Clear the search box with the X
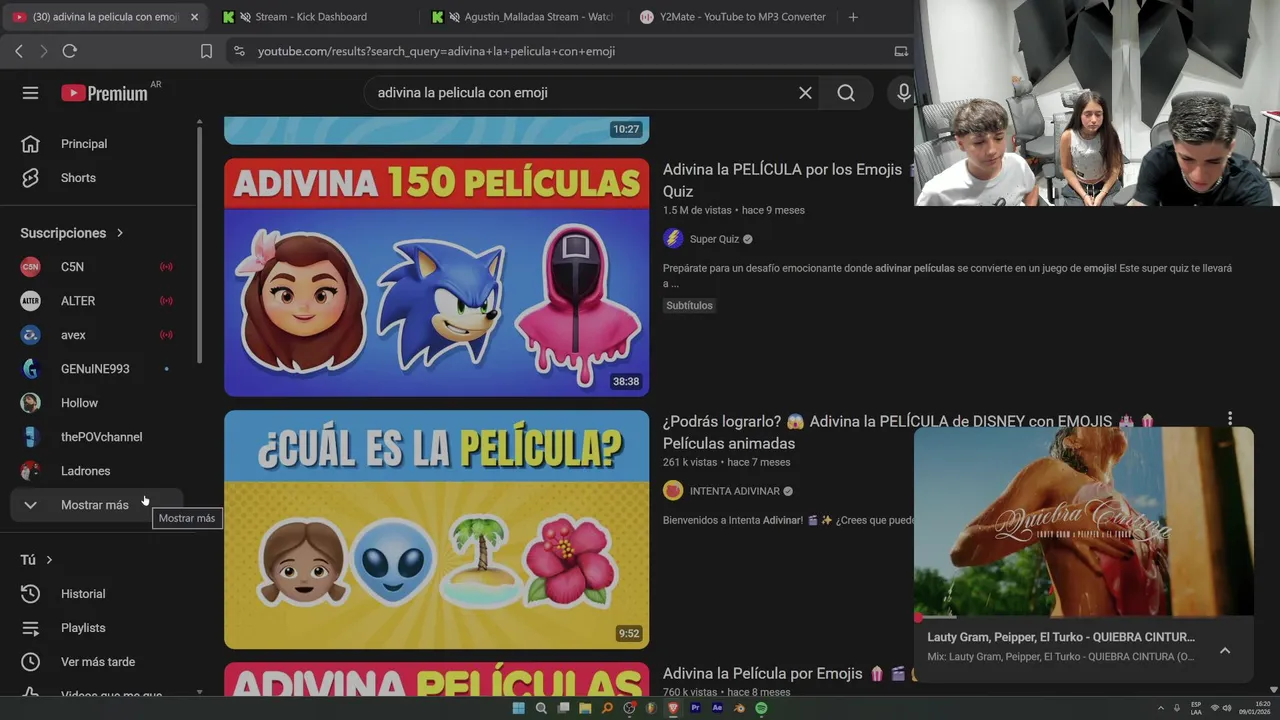 pos(805,93)
